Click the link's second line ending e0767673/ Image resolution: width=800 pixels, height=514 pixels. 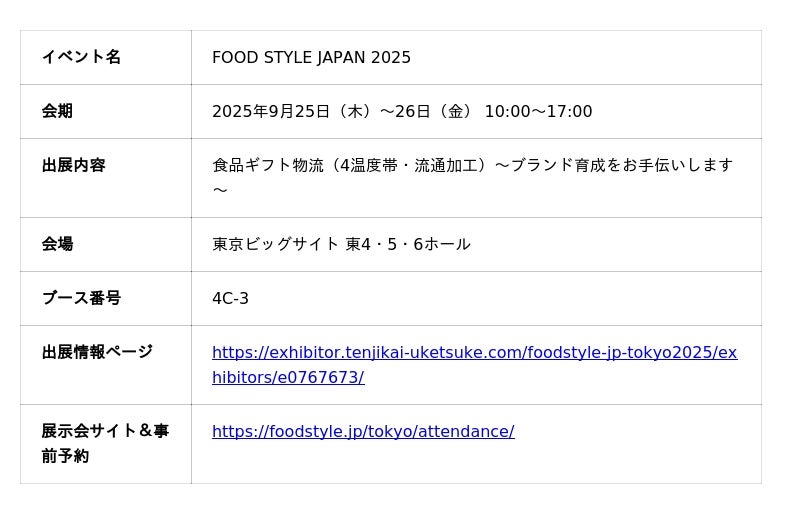[288, 377]
